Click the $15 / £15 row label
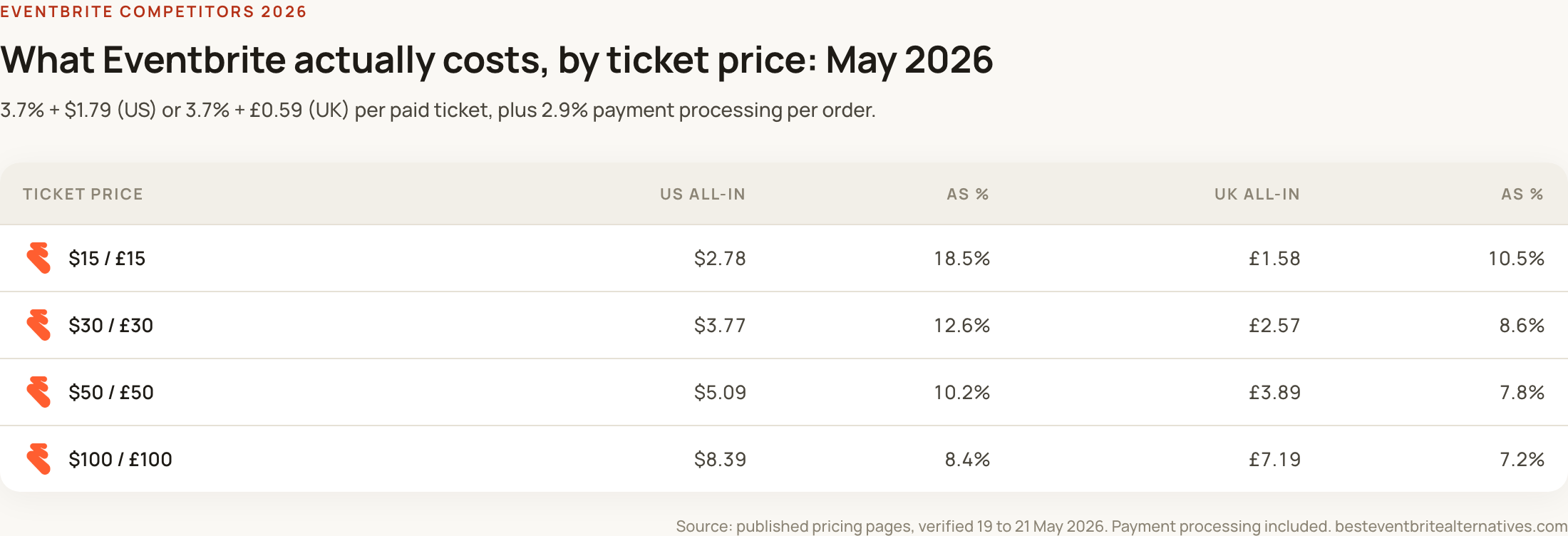The width and height of the screenshot is (1568, 536). click(107, 258)
